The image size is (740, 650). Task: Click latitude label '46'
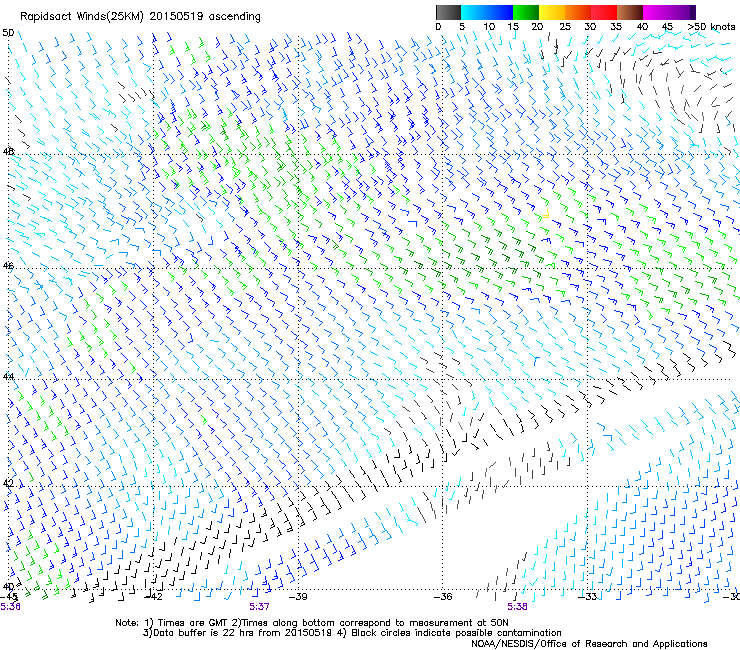click(x=8, y=266)
